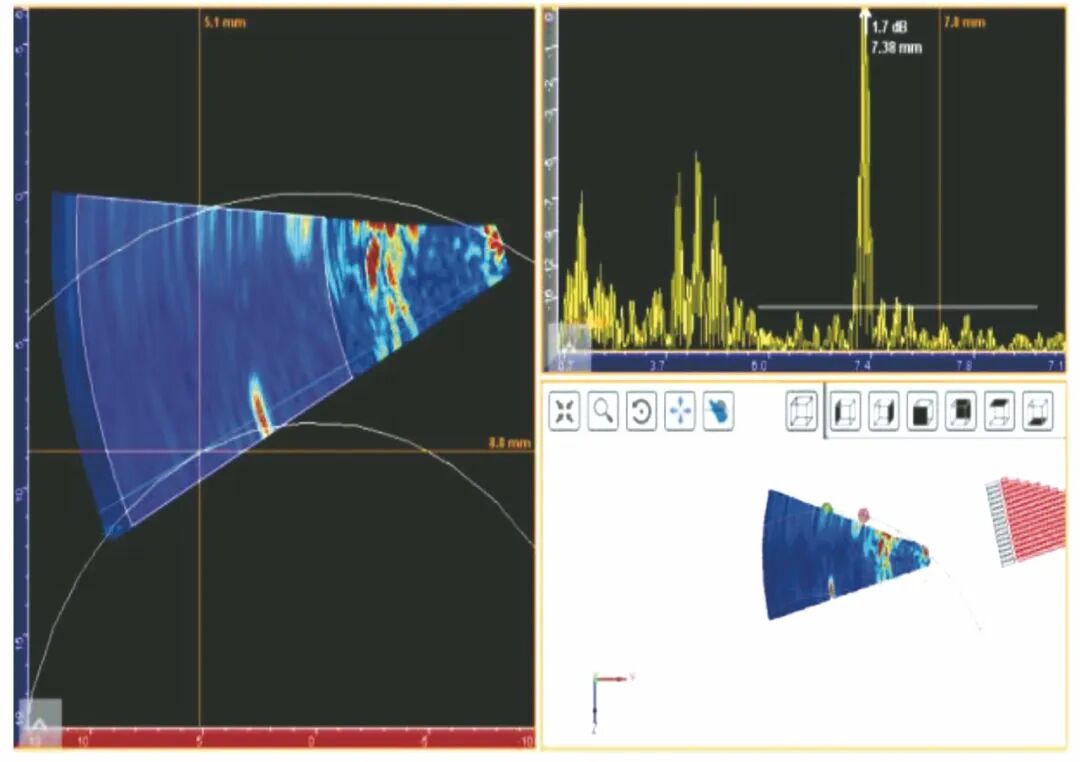Activate the rotate view tool
The width and height of the screenshot is (1080, 762).
tap(641, 411)
